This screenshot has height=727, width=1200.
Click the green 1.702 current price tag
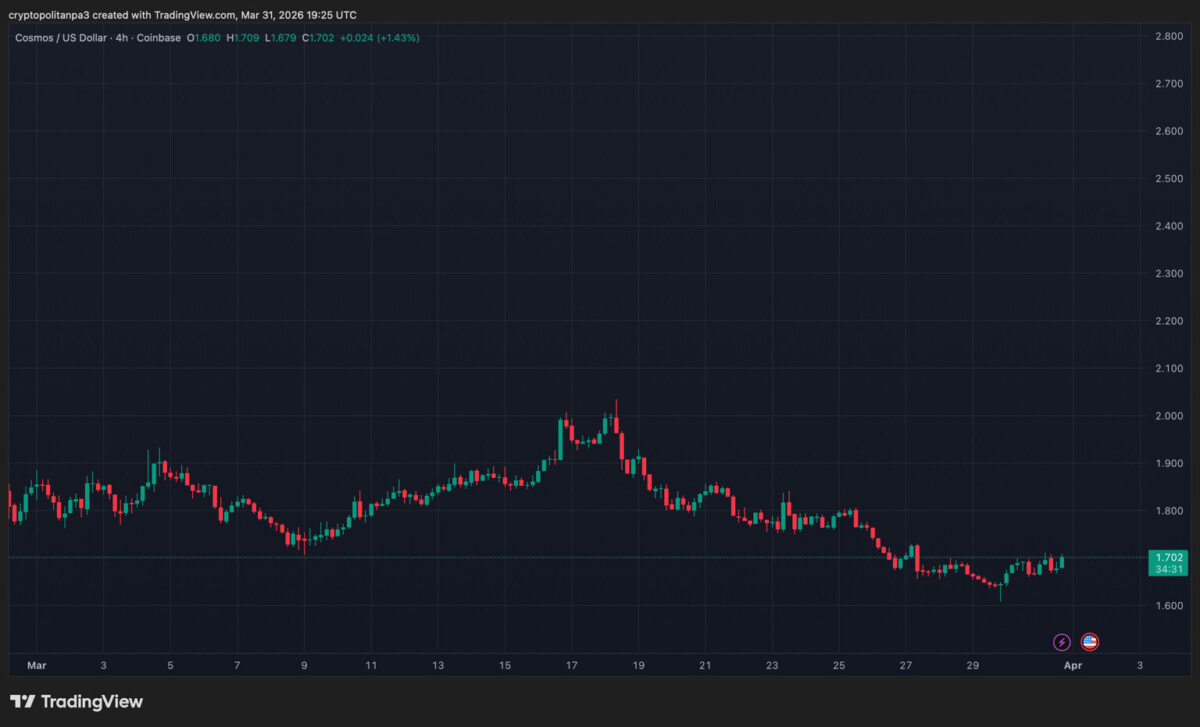coord(1169,557)
